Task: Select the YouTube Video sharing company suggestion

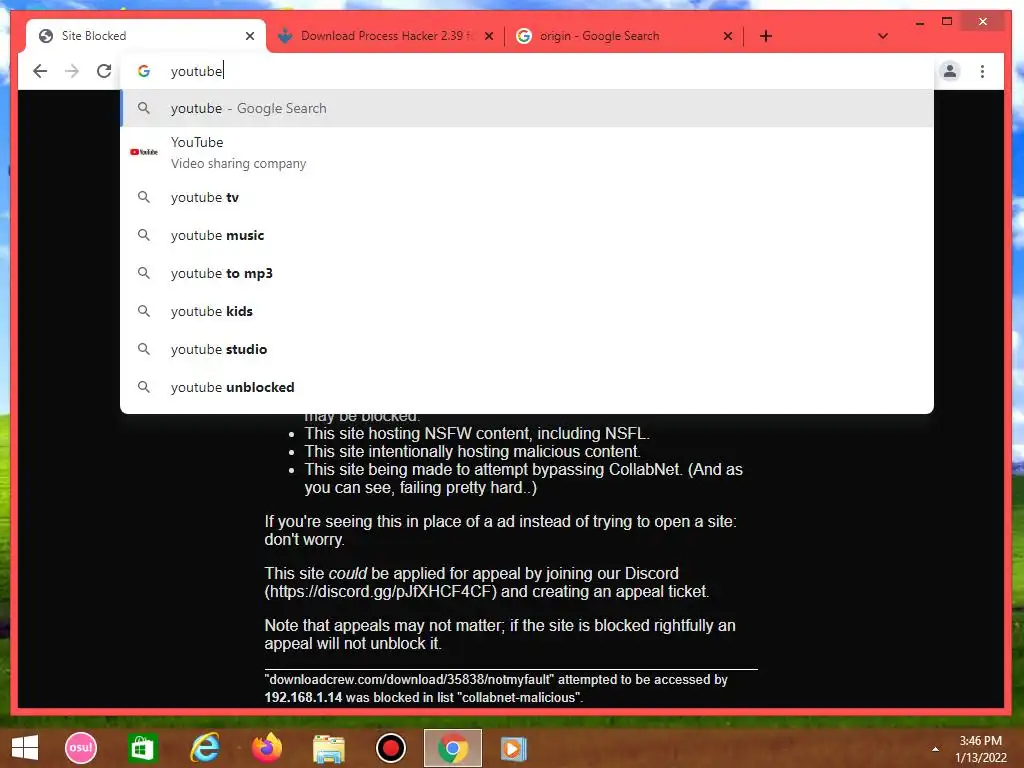Action: point(526,152)
